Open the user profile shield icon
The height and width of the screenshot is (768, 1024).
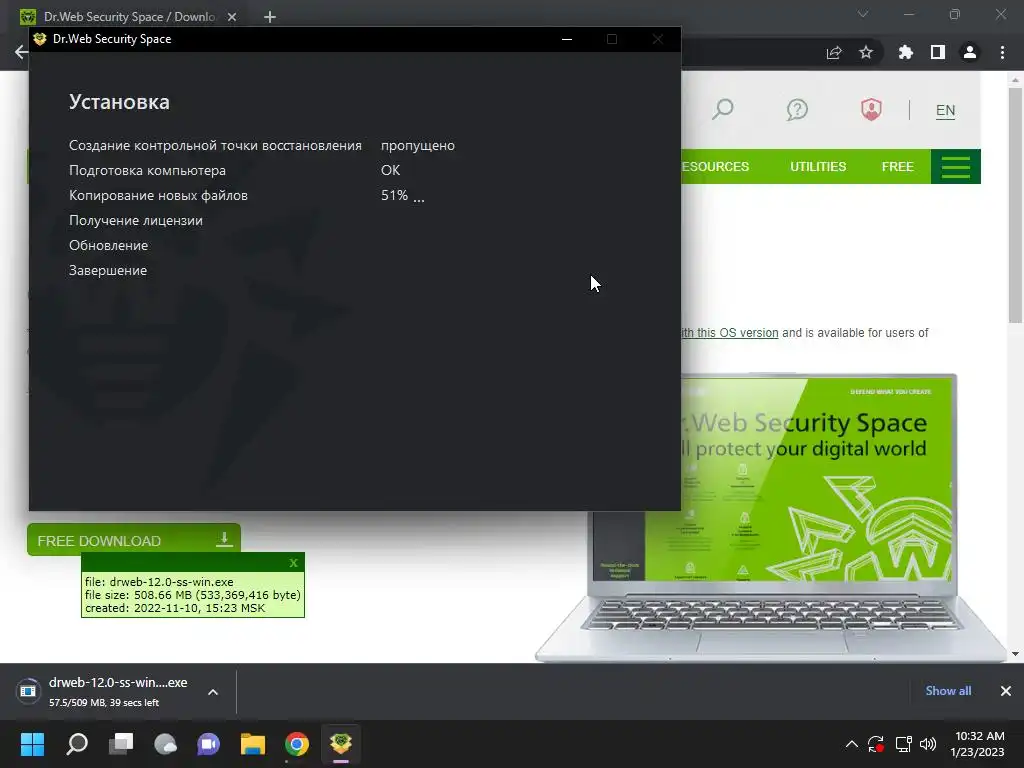pos(871,109)
